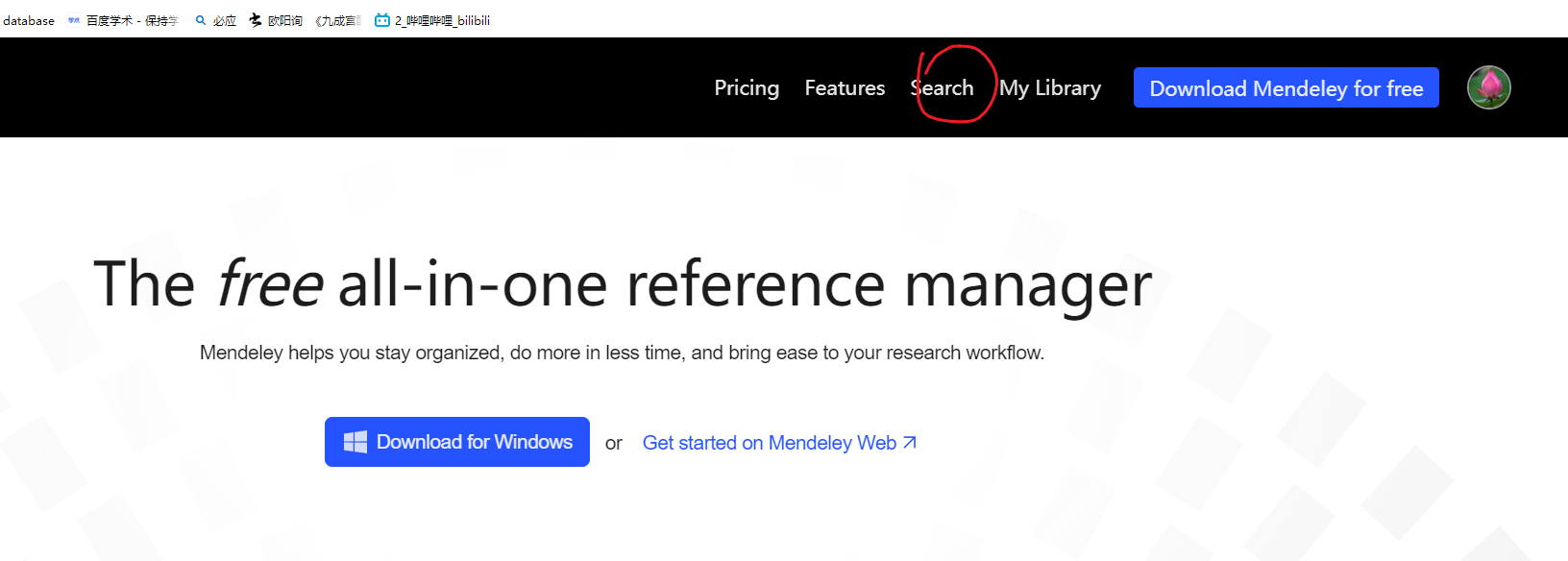Click Download for Windows button

[x=457, y=442]
